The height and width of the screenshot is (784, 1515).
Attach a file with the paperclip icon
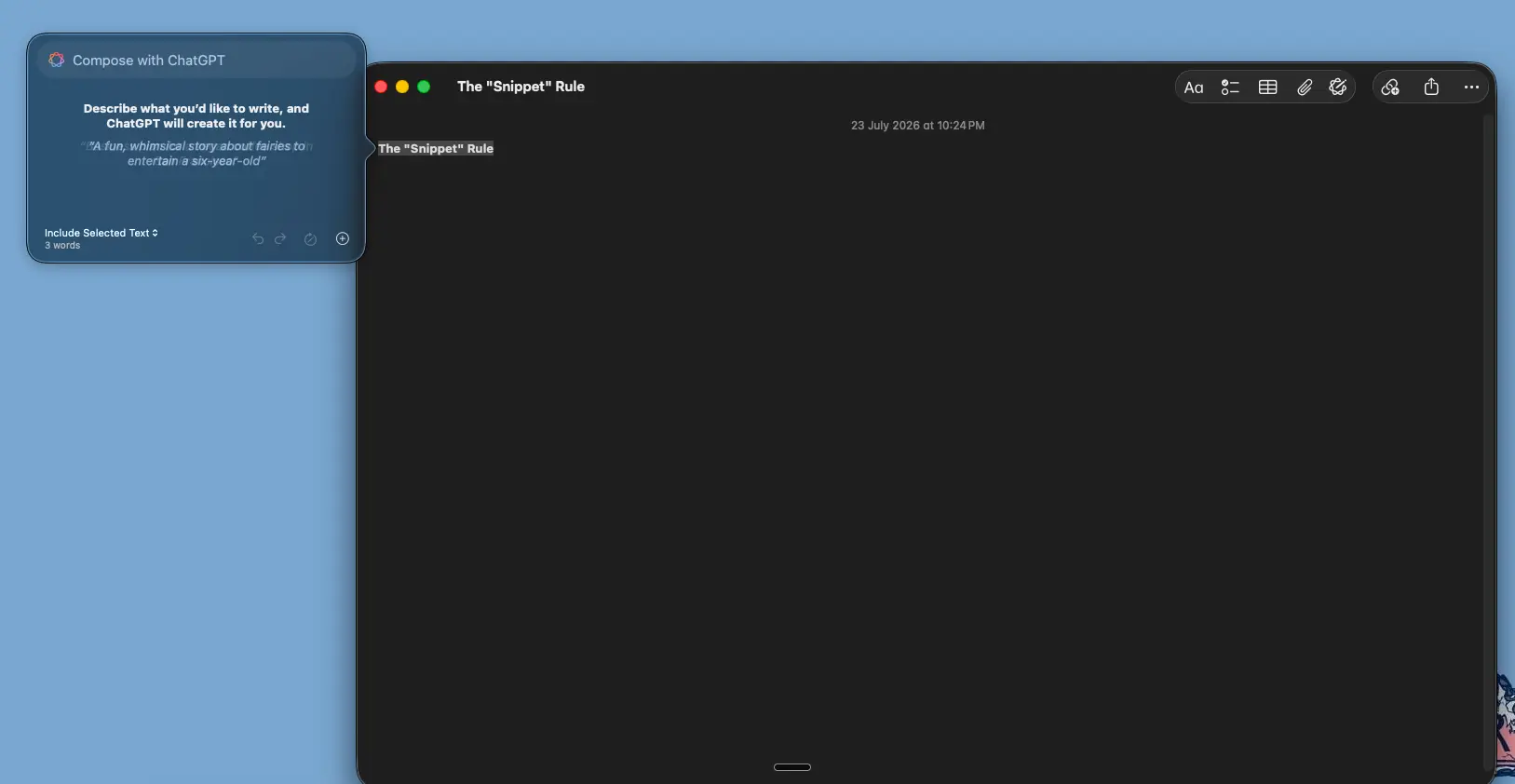tap(1305, 88)
